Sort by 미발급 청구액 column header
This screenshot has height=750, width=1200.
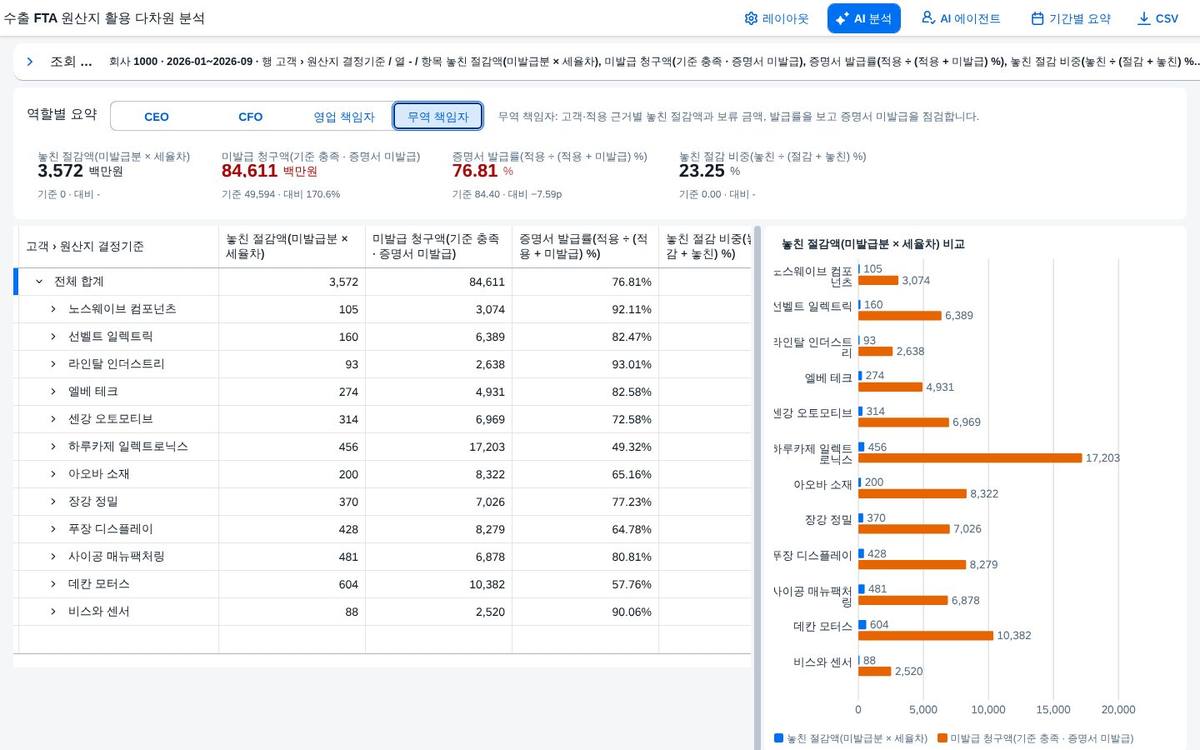(x=438, y=247)
